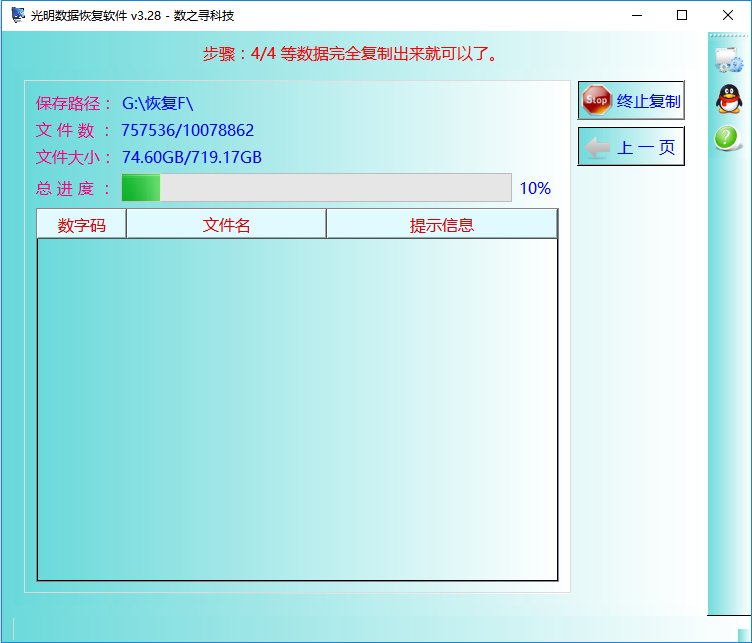The width and height of the screenshot is (752, 643).
Task: Open the settings gear icon in the sidebar
Action: point(728,60)
